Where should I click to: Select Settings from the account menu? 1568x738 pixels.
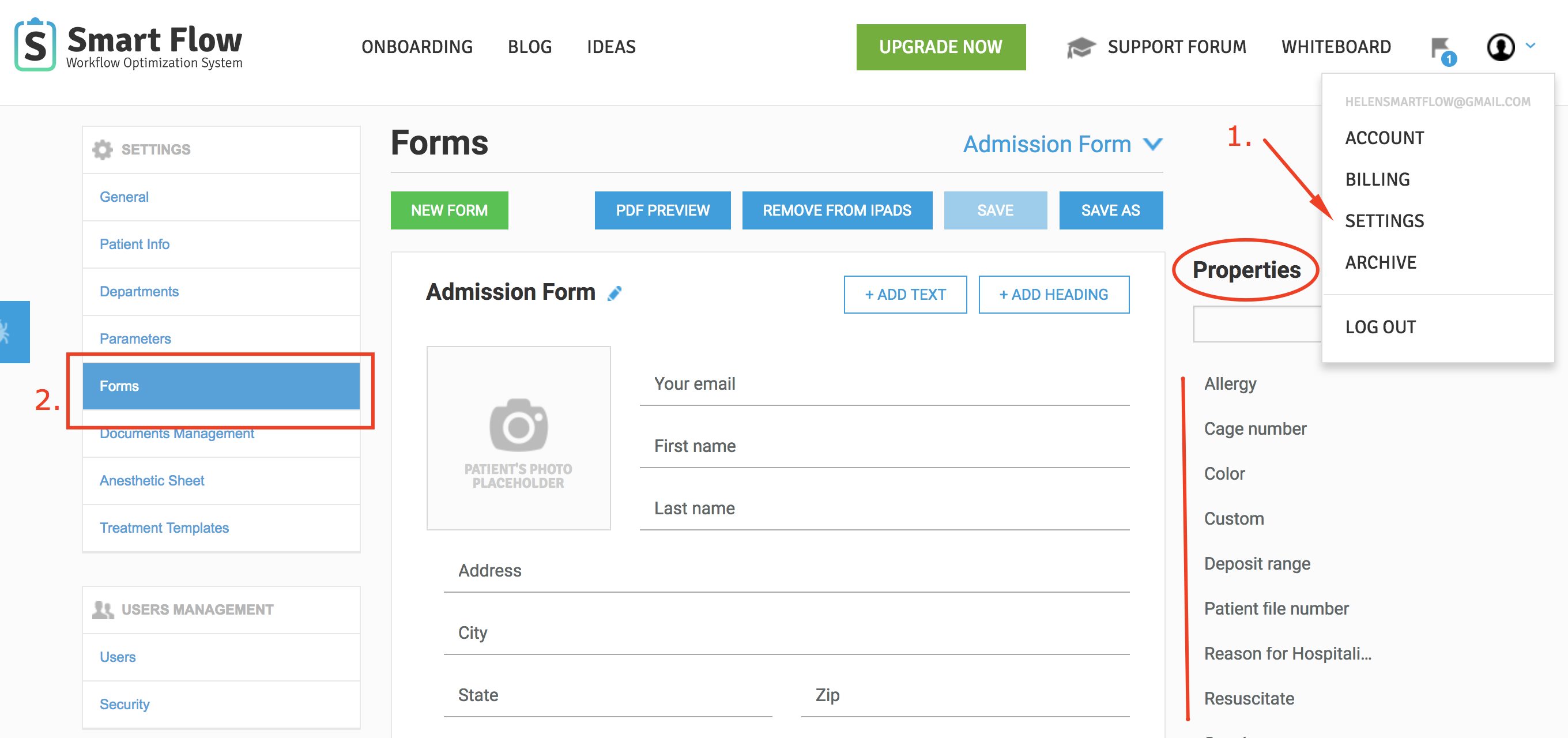[1384, 221]
